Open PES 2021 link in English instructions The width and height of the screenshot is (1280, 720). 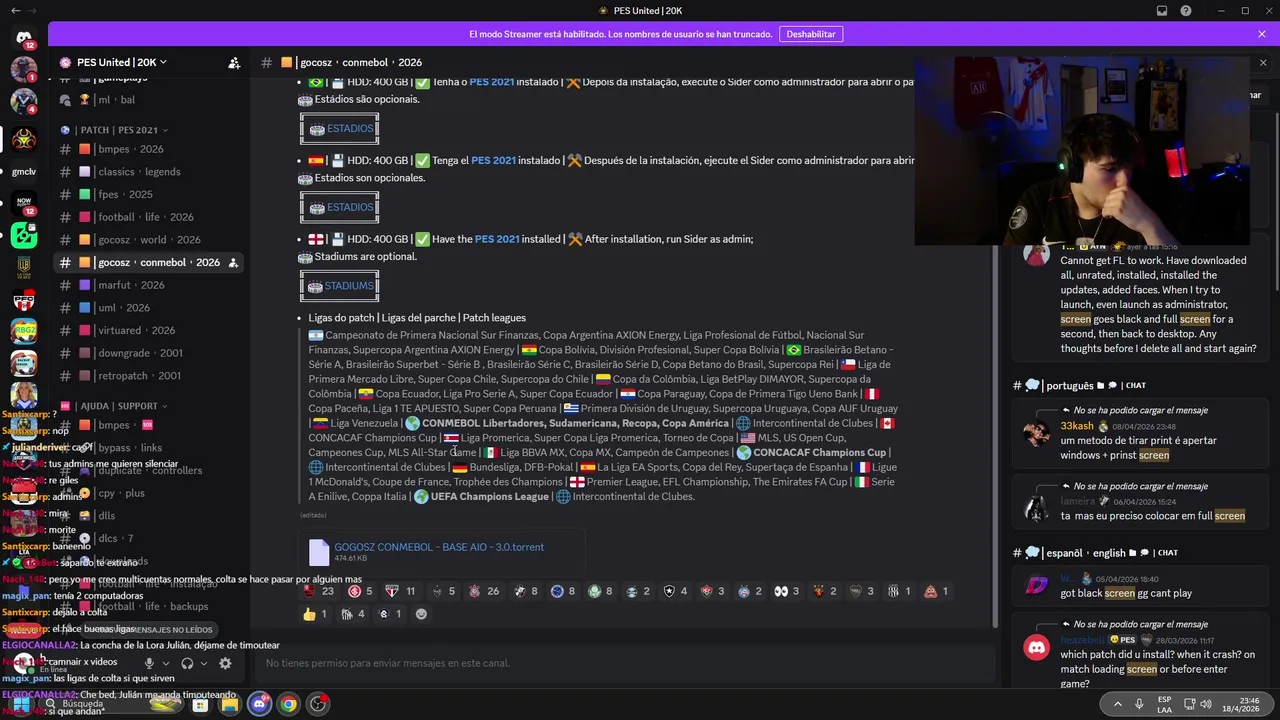497,239
